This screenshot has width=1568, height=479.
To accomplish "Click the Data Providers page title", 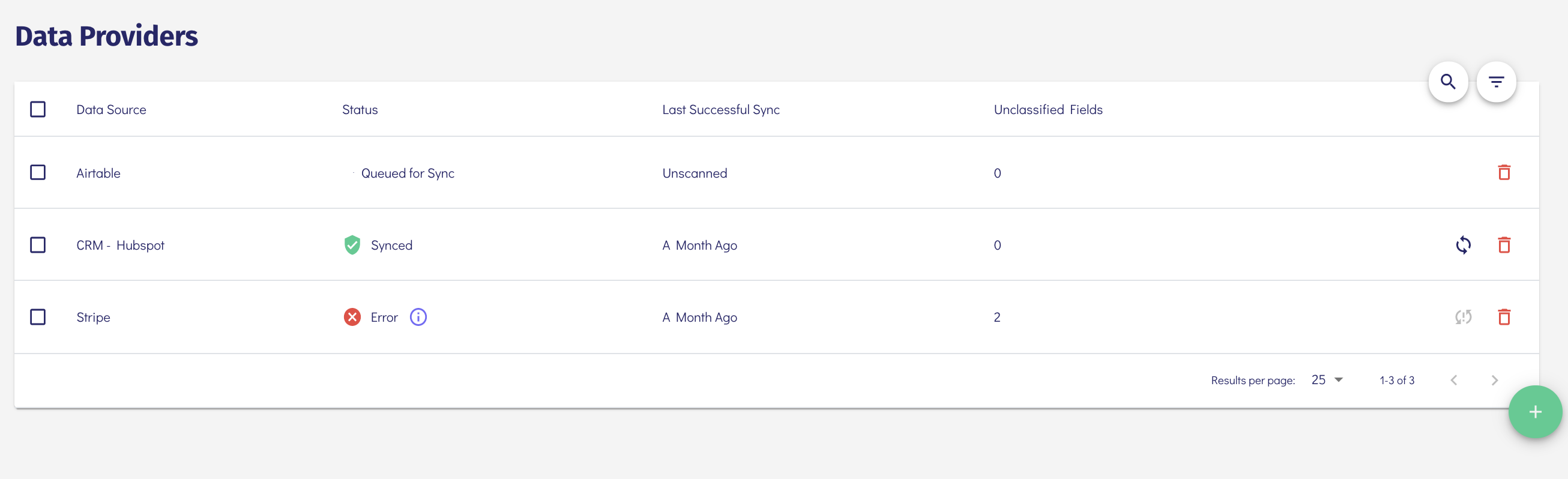I will pyautogui.click(x=106, y=36).
